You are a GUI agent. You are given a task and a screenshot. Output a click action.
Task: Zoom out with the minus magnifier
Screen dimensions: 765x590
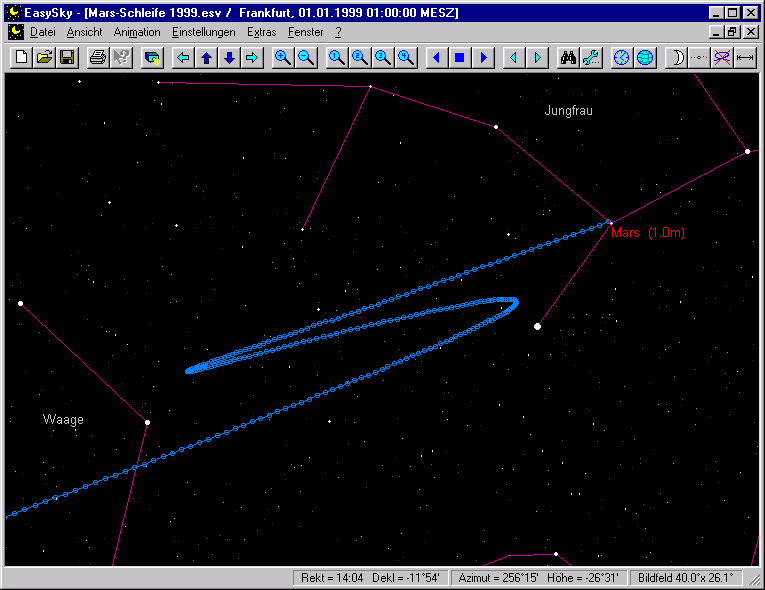306,58
